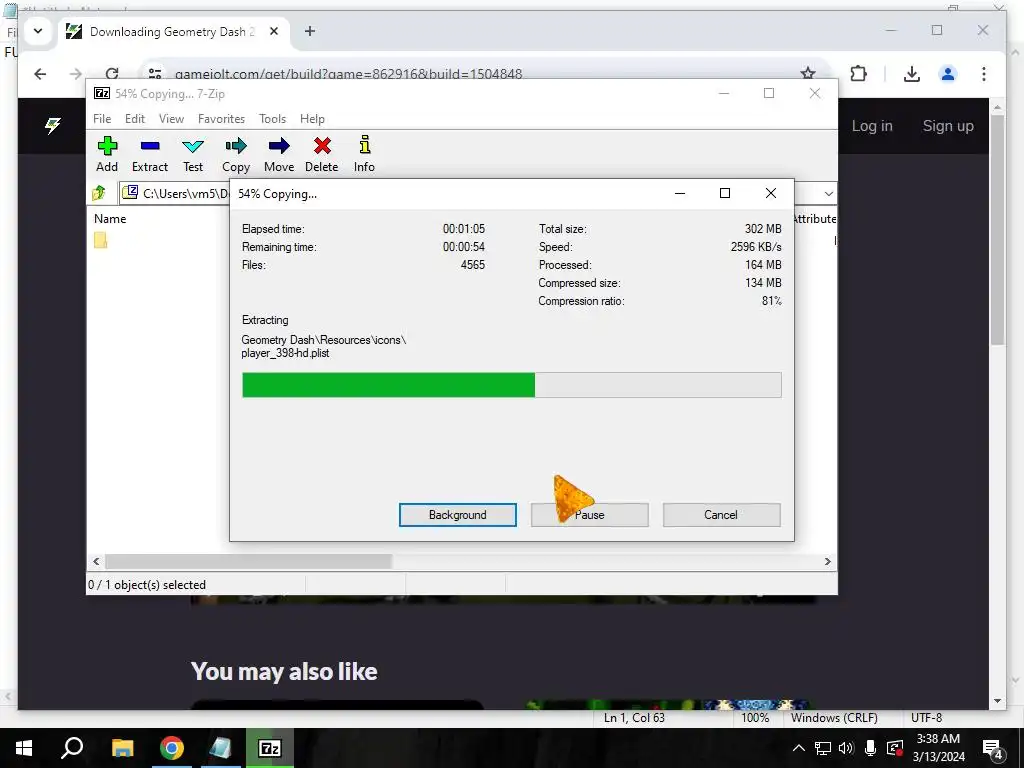Click the 100% zoom in Notepad status bar

point(755,718)
